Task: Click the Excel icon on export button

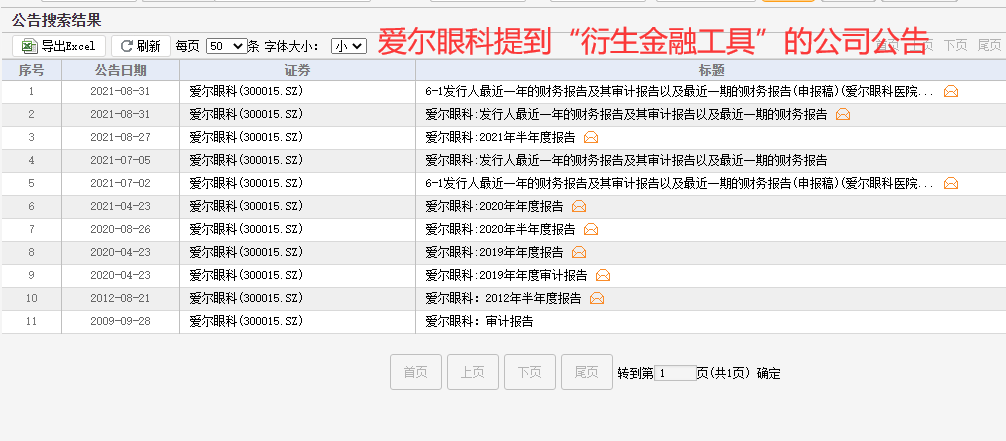Action: point(29,46)
